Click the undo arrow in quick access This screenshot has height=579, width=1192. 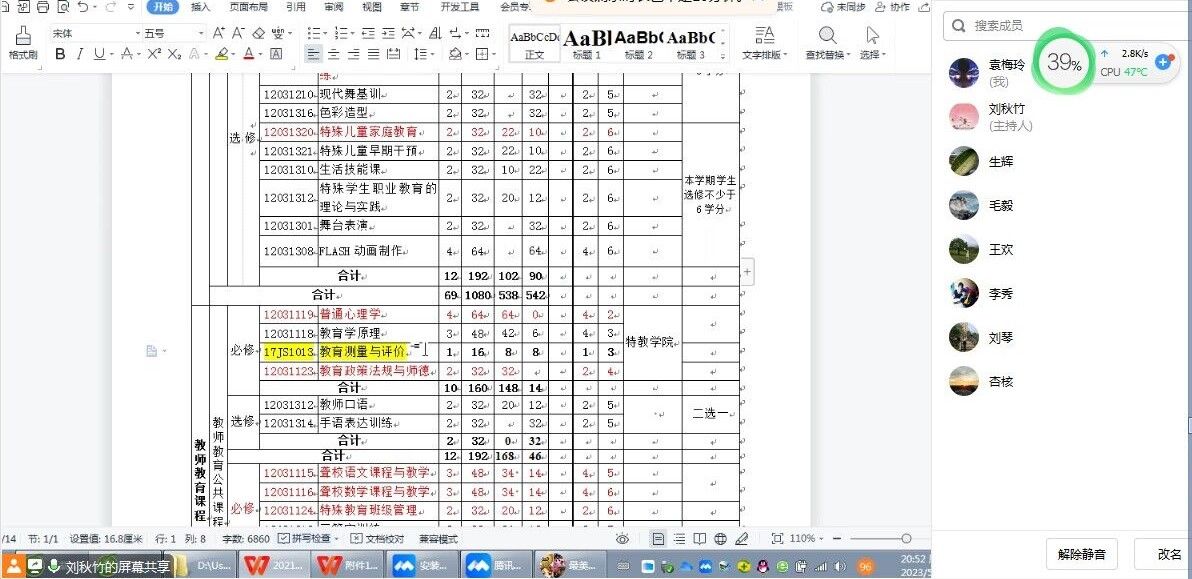click(82, 7)
